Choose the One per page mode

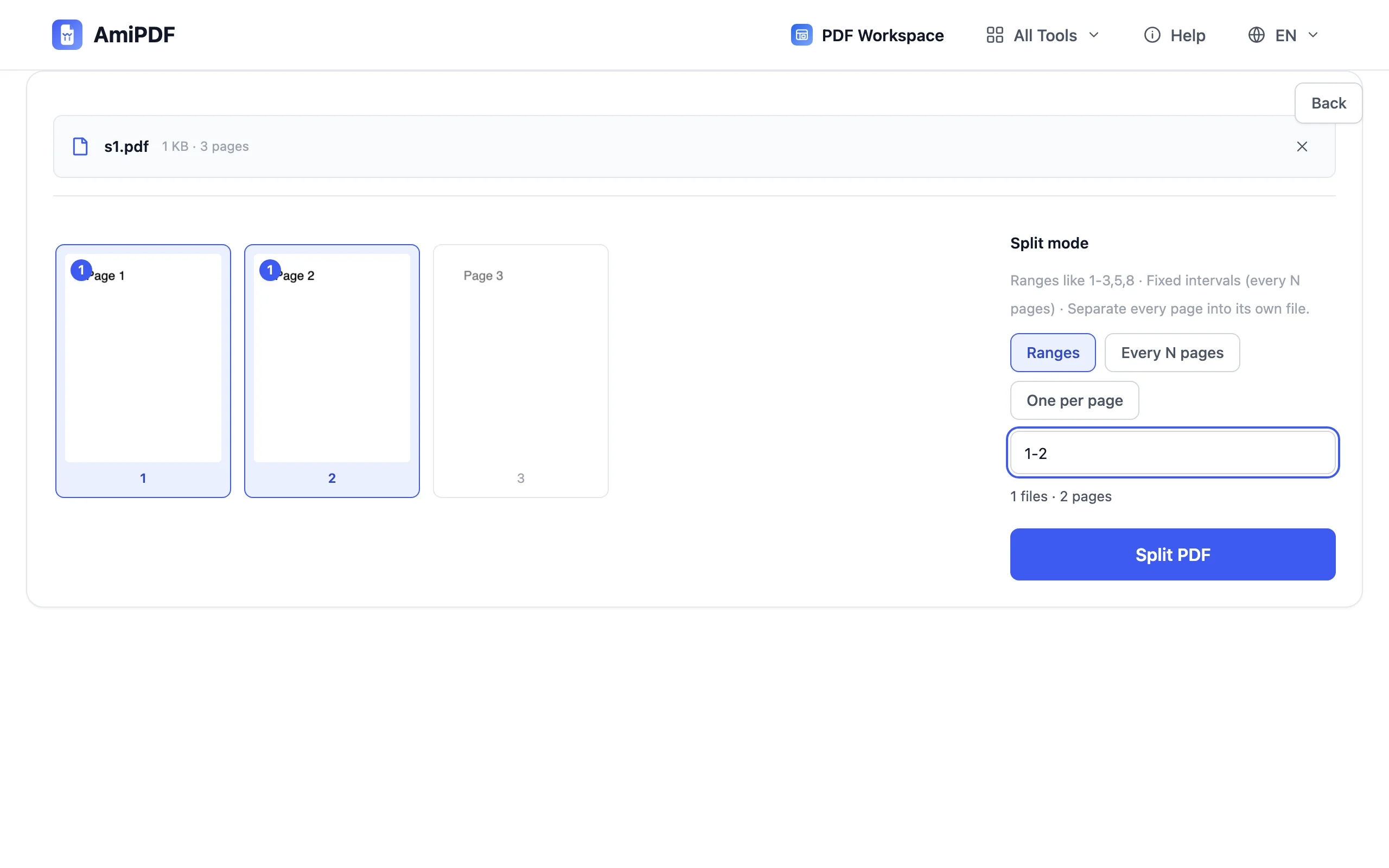pos(1074,400)
